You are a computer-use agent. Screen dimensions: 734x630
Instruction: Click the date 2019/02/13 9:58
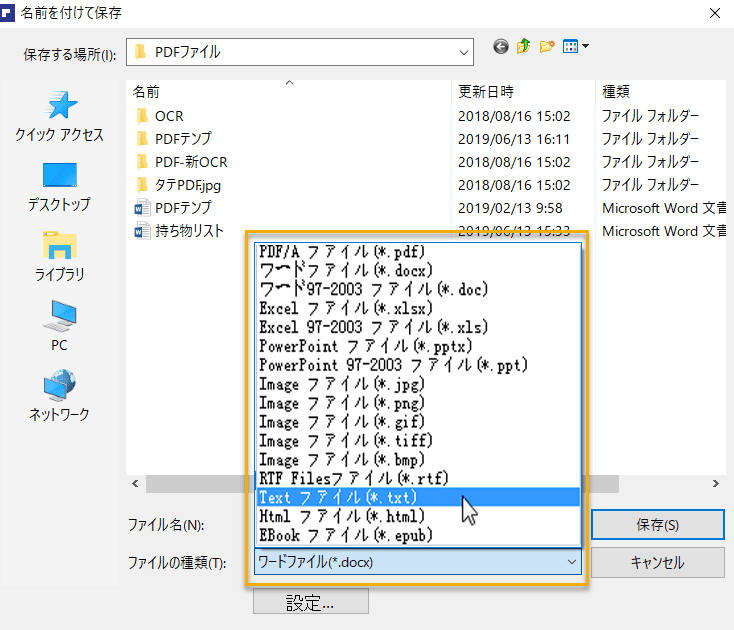(510, 208)
